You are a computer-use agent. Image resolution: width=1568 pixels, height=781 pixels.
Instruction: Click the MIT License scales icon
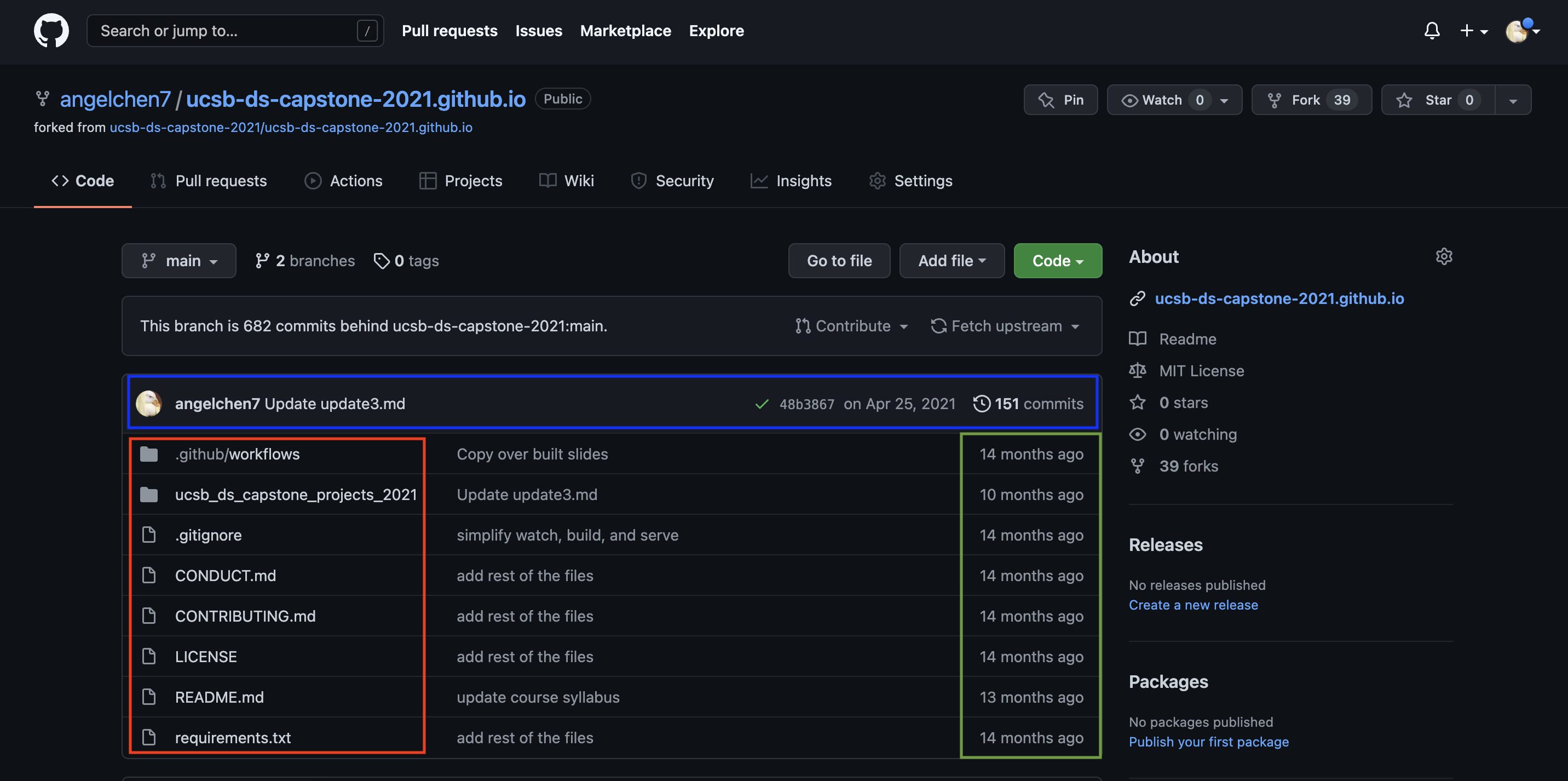tap(1138, 370)
